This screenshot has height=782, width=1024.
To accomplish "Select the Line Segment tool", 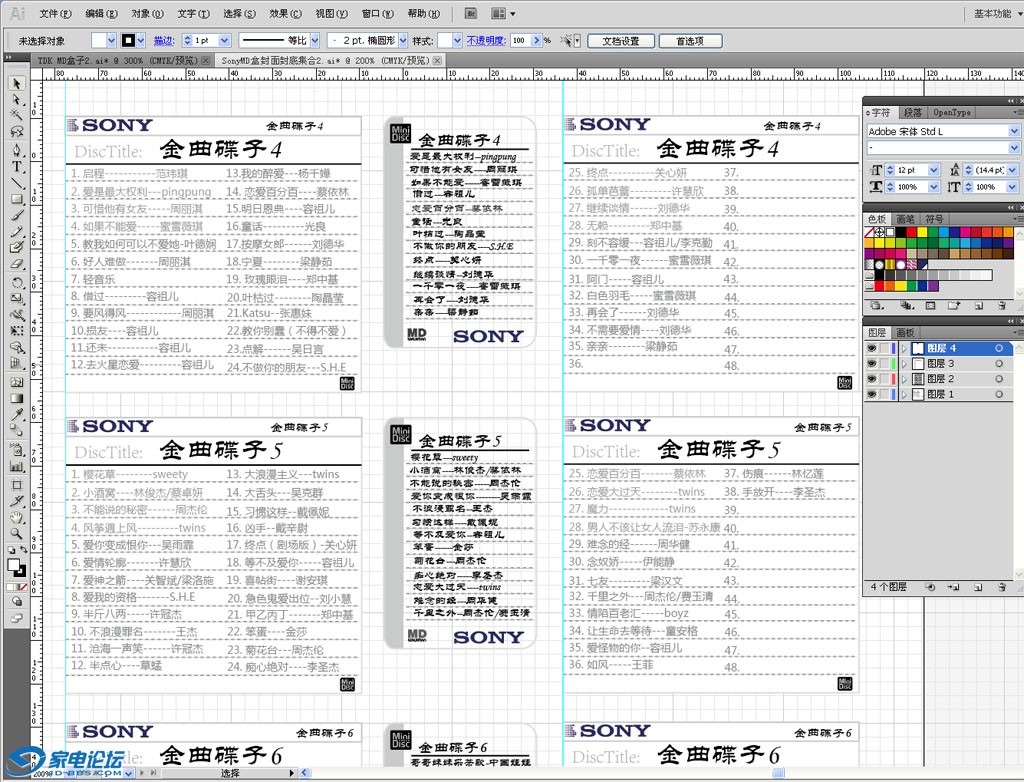I will coord(17,183).
